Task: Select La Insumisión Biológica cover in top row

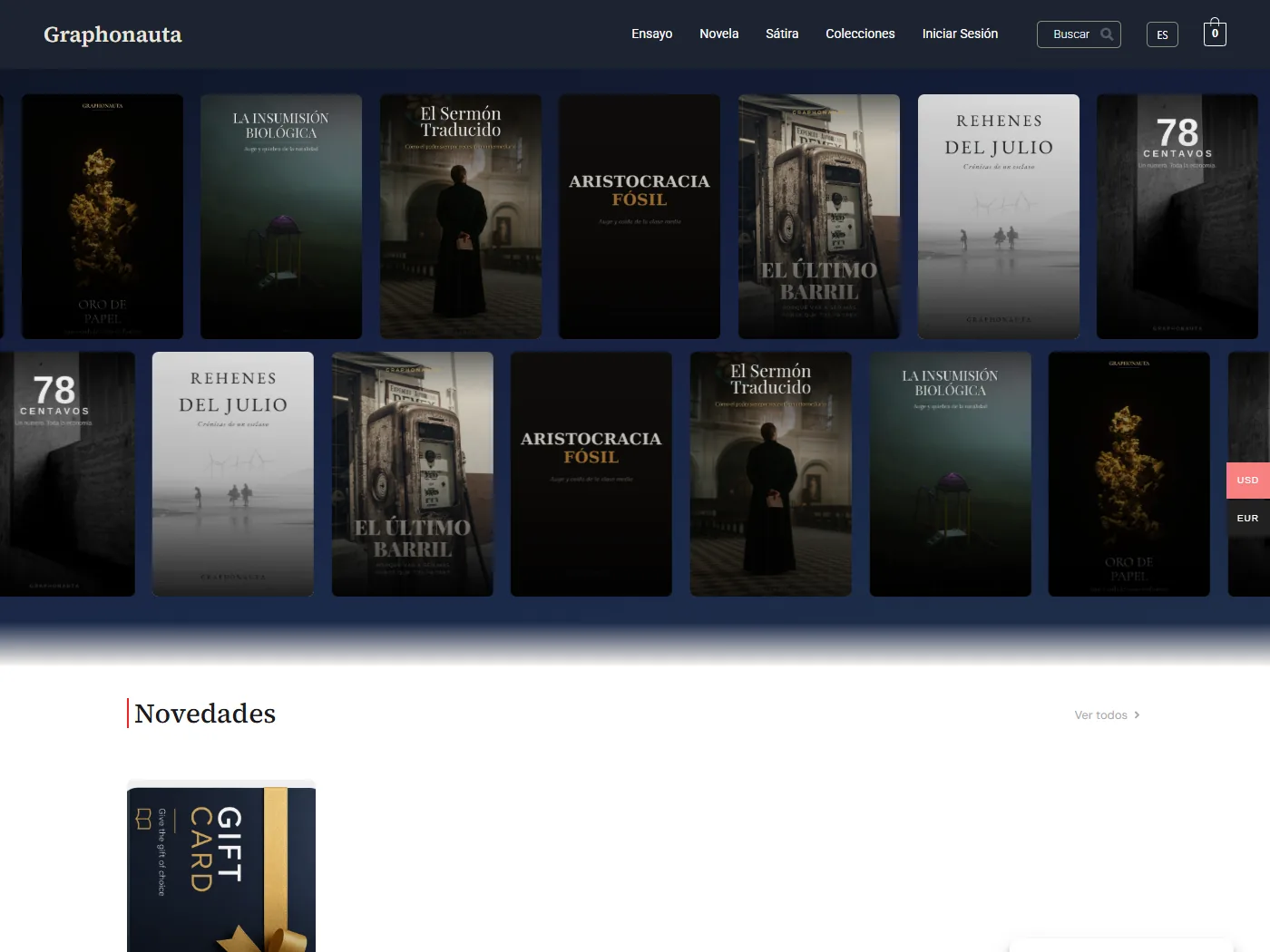Action: pos(281,217)
